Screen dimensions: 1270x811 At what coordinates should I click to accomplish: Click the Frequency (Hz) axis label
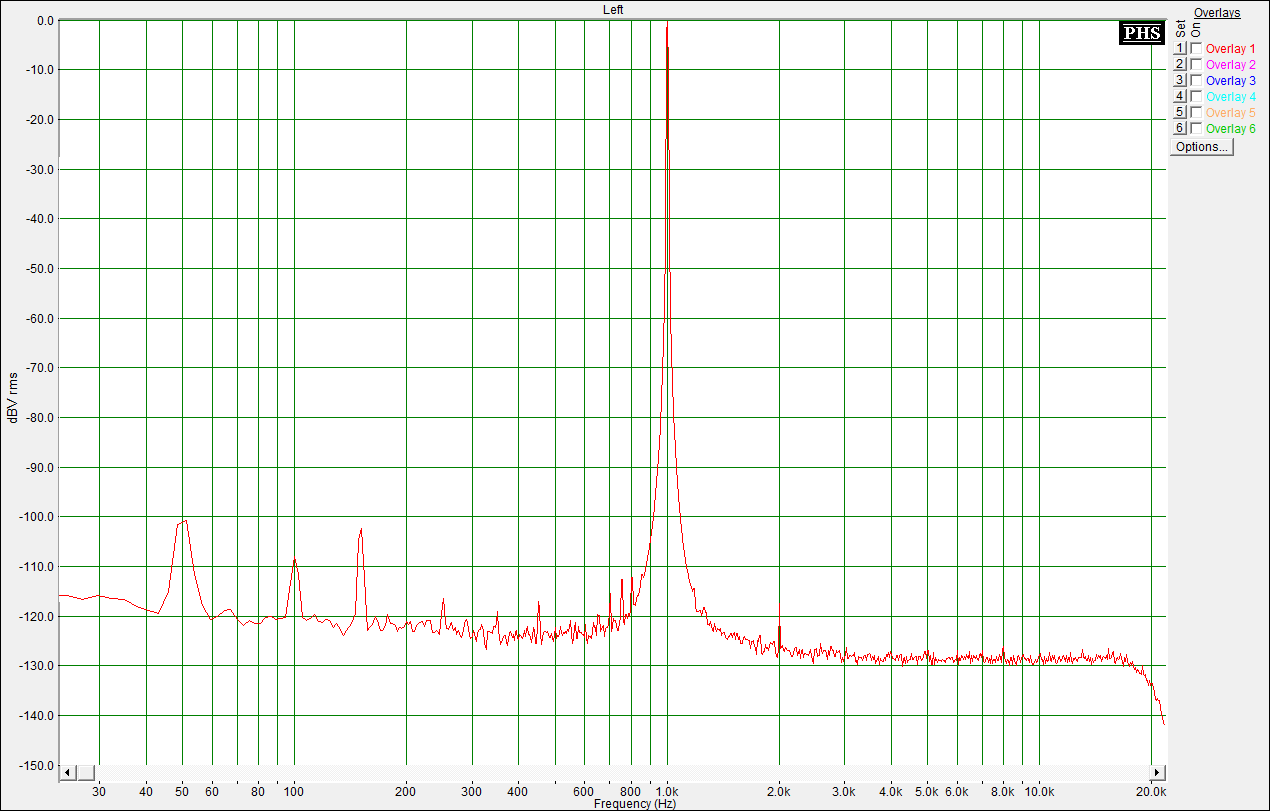click(x=634, y=804)
